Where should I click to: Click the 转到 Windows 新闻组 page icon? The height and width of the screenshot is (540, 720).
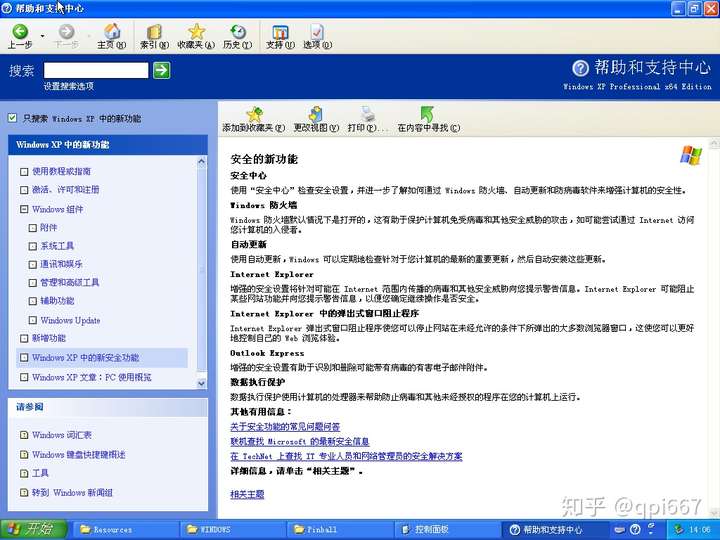(24, 493)
